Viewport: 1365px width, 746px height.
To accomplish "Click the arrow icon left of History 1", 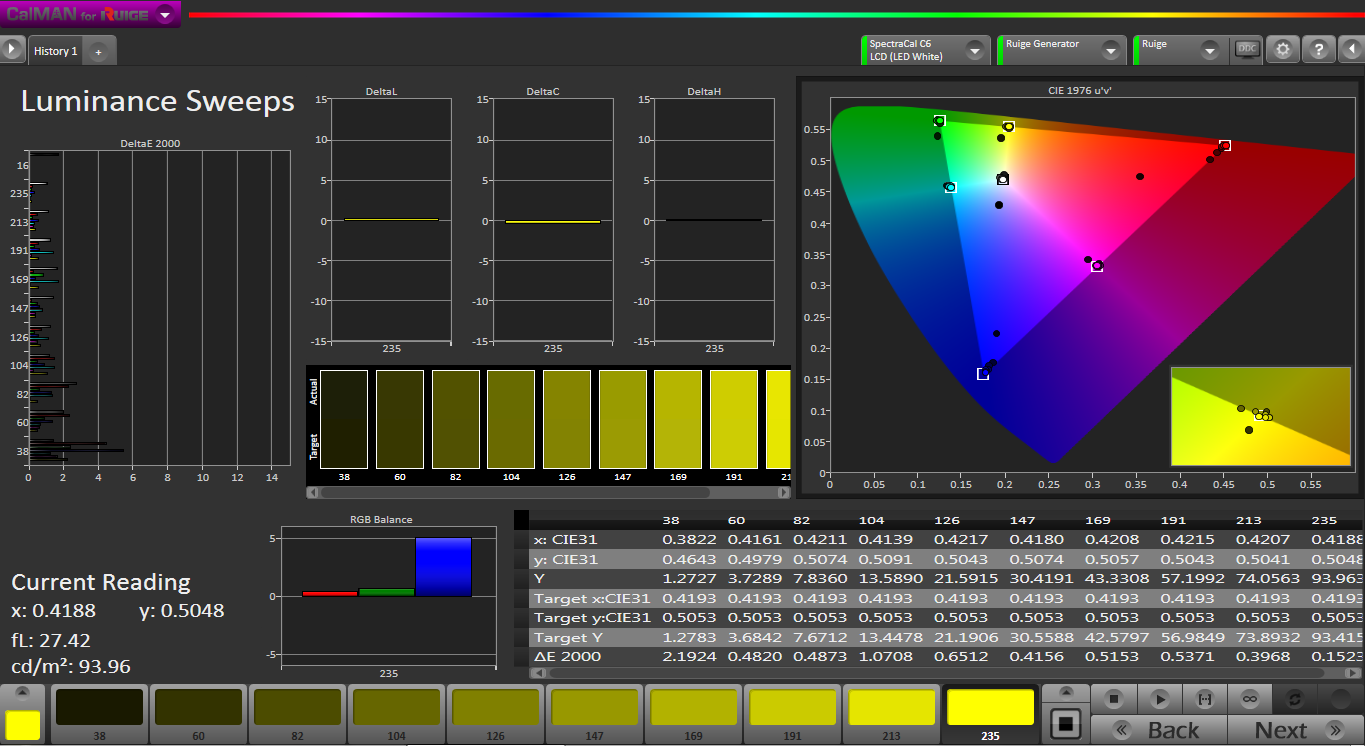I will [x=12, y=50].
